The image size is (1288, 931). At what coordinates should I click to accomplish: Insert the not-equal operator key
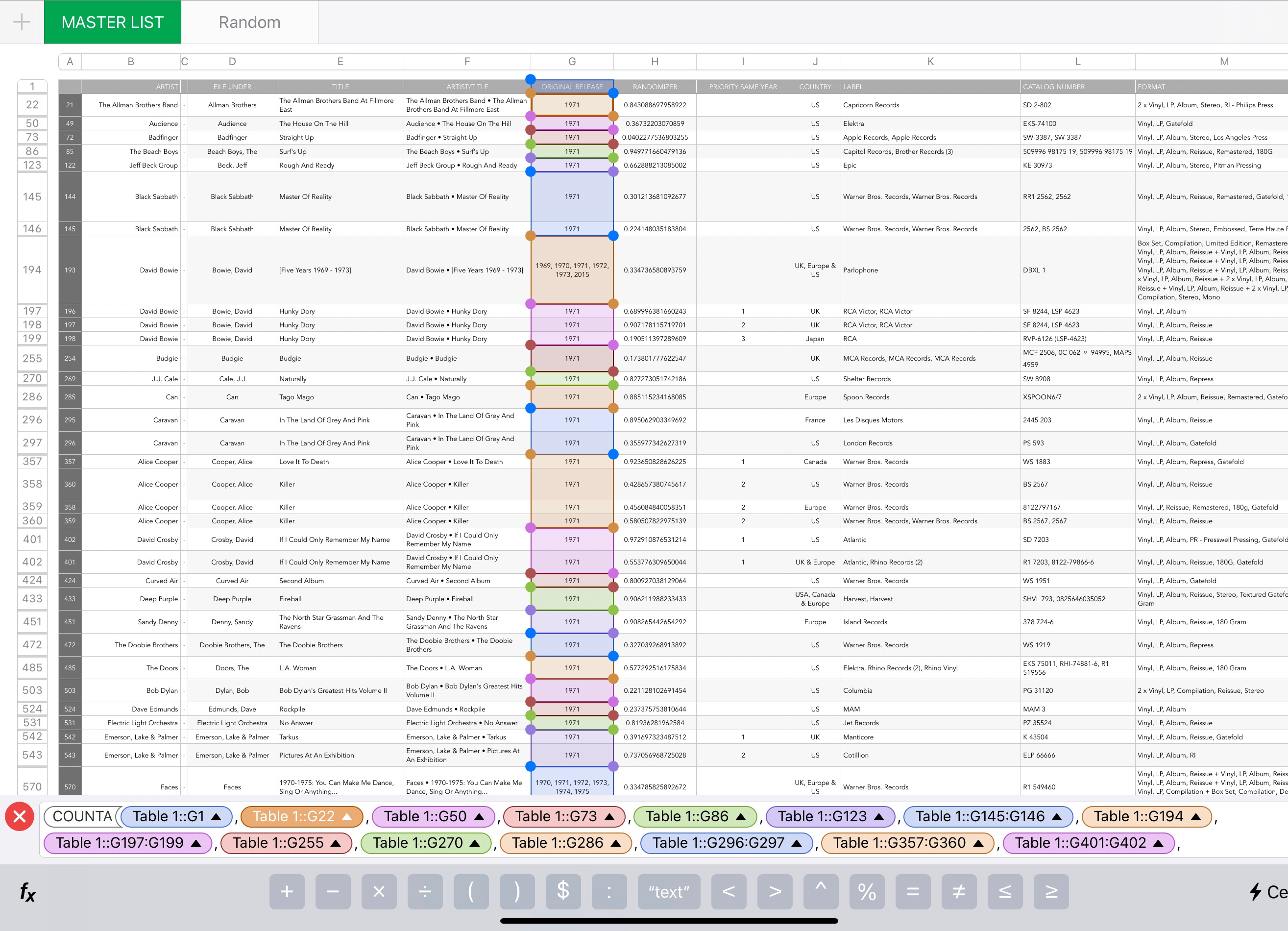click(x=959, y=891)
